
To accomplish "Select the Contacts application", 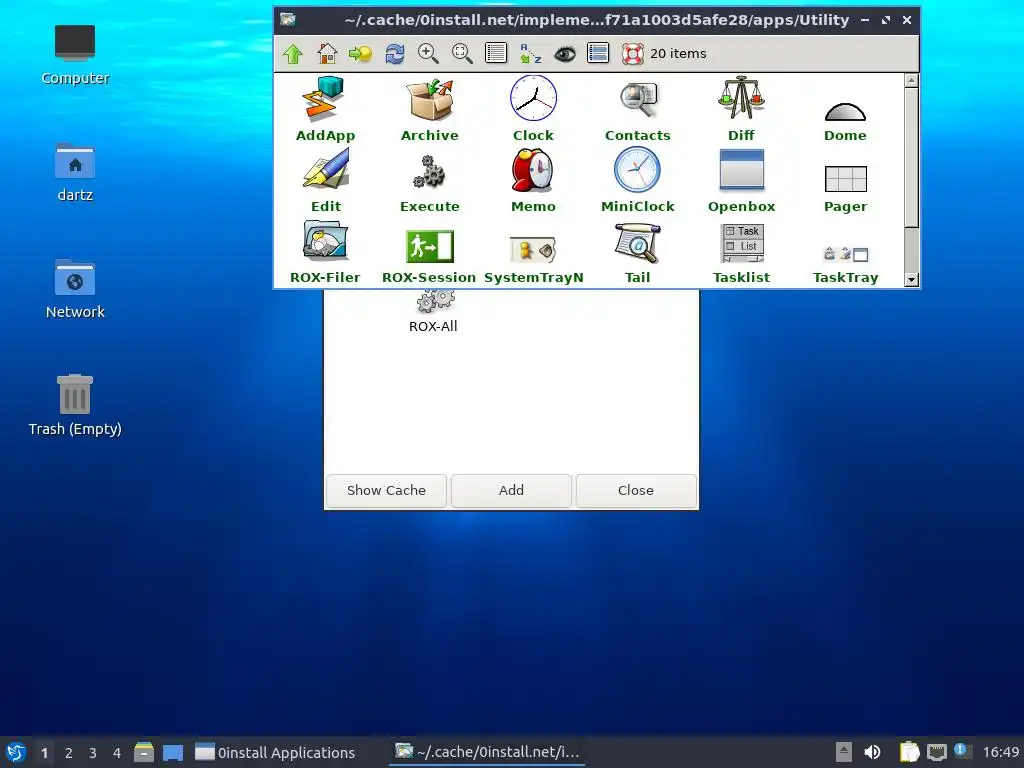I will 638,109.
